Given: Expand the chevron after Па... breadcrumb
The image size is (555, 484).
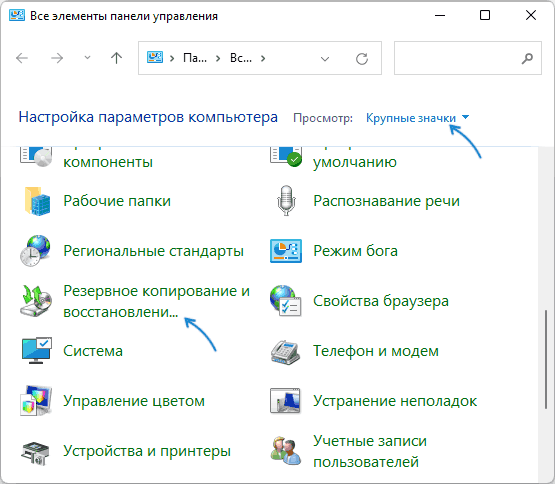Looking at the screenshot, I should coord(218,58).
